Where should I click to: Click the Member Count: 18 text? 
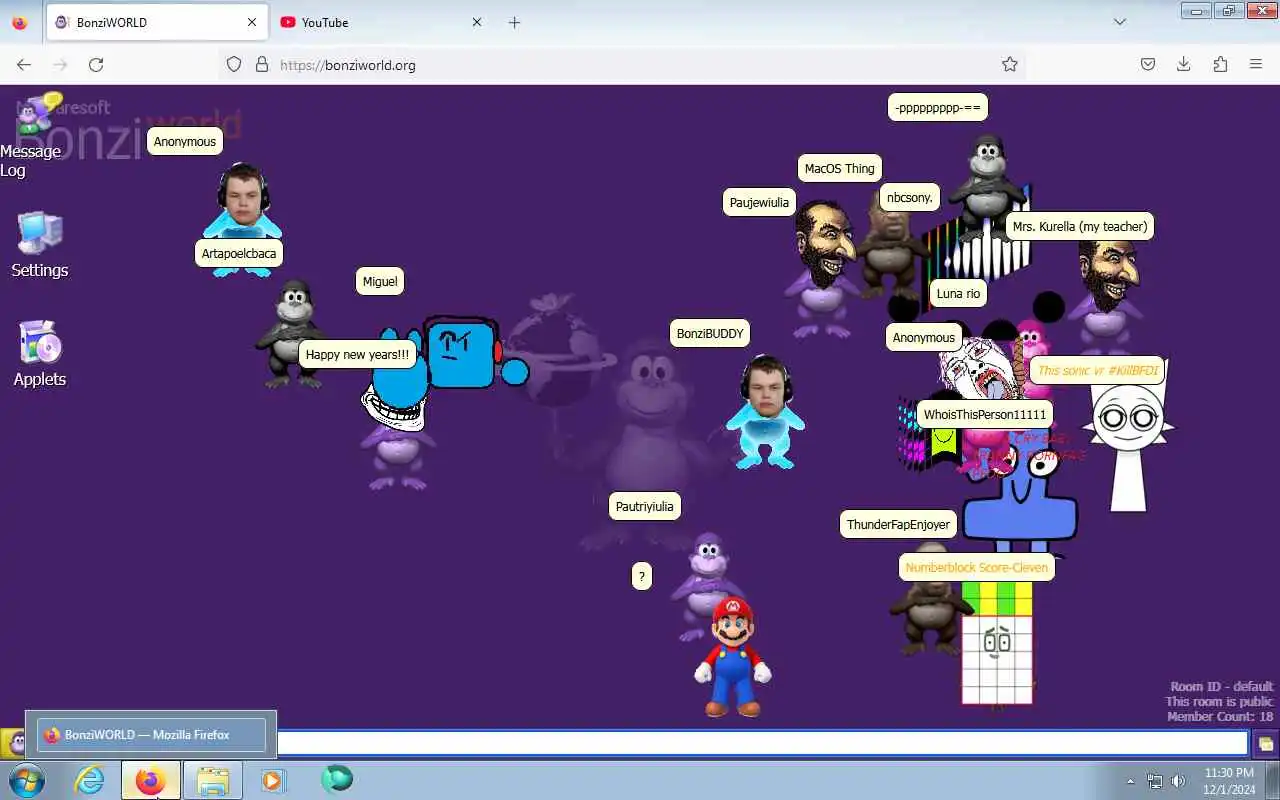[1220, 717]
